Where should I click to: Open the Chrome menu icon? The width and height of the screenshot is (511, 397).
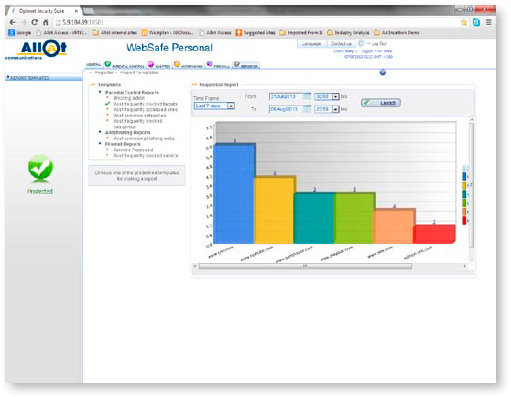[x=488, y=22]
